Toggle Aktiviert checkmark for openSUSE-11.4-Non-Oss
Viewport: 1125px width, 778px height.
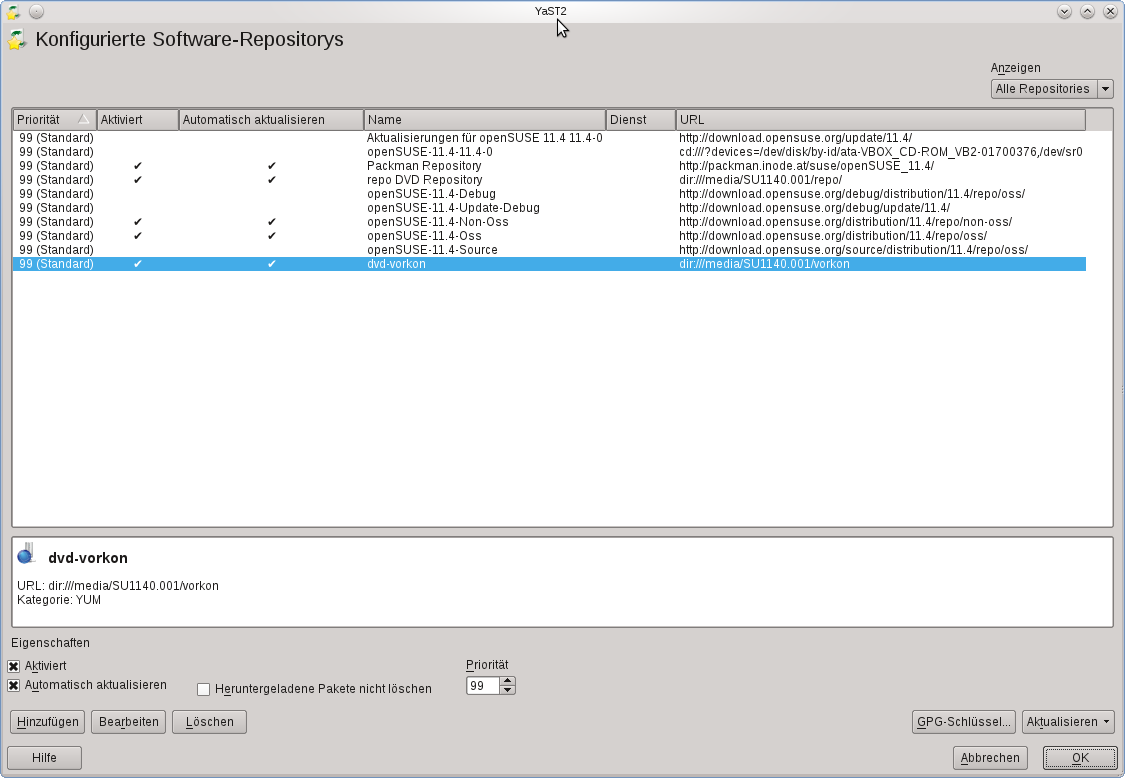pyautogui.click(x=138, y=222)
